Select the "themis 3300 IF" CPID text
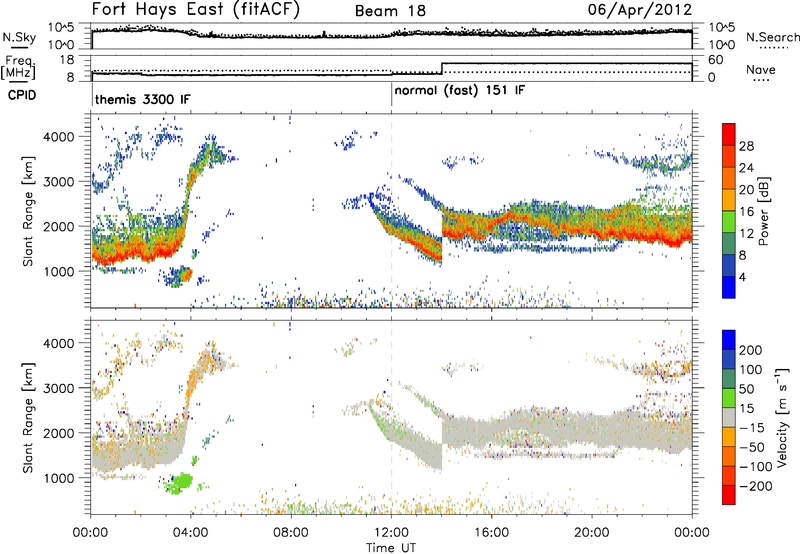 (143, 99)
